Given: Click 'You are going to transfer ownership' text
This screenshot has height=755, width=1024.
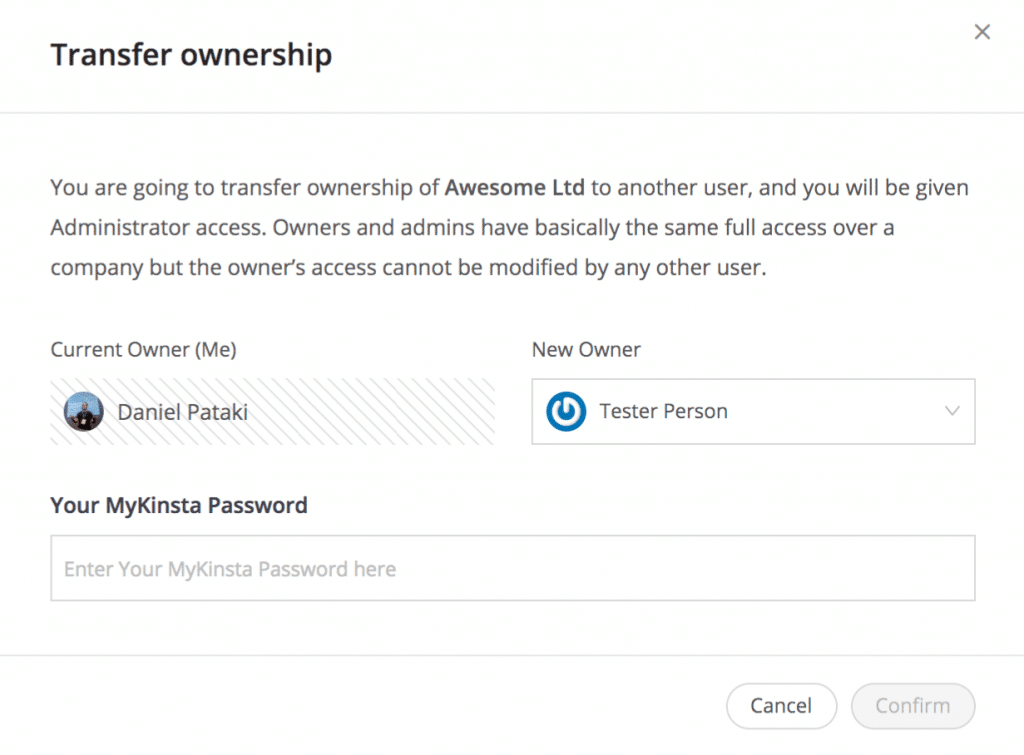Looking at the screenshot, I should point(244,188).
